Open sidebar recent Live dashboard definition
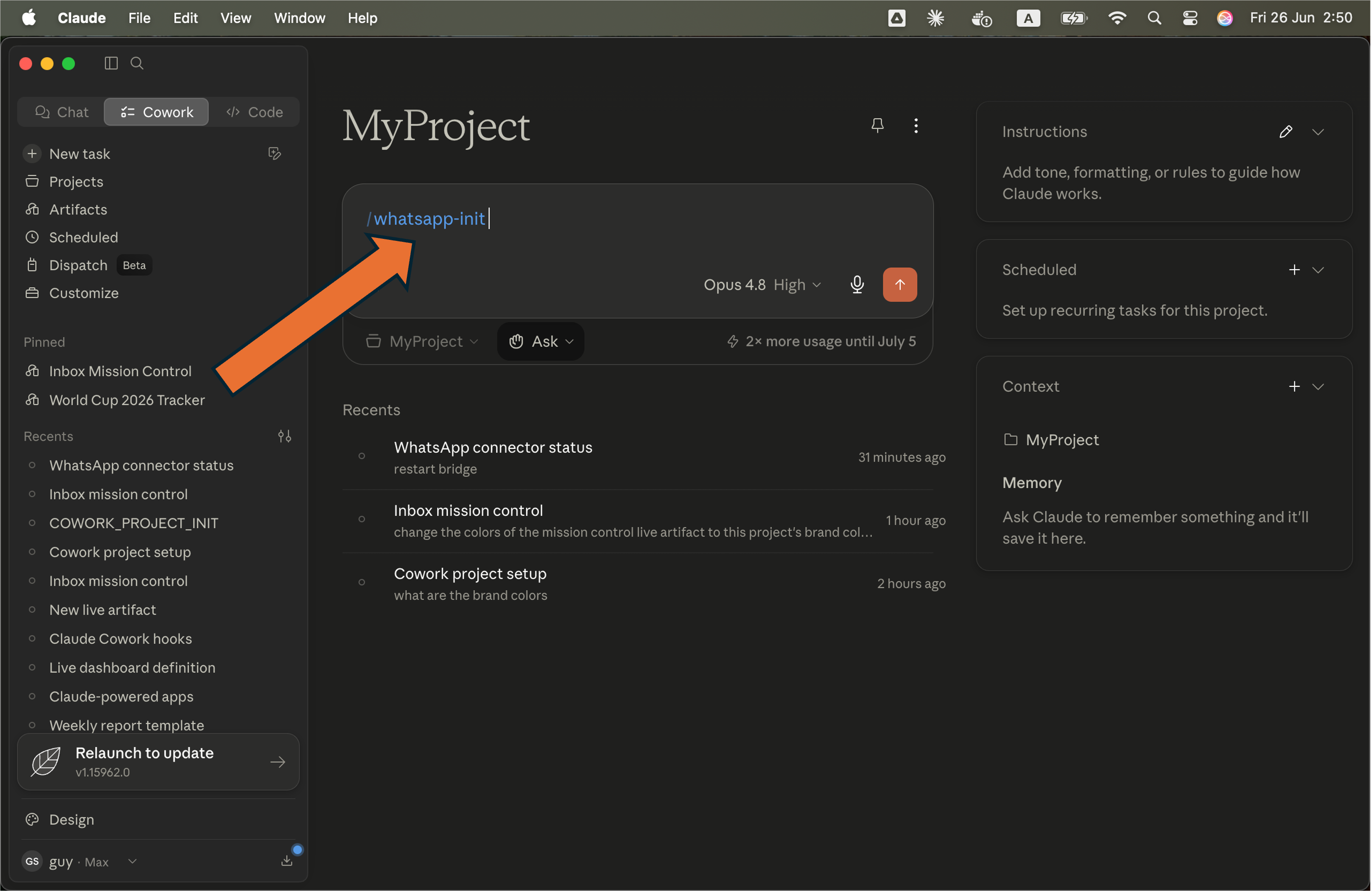The image size is (1372, 891). click(132, 667)
